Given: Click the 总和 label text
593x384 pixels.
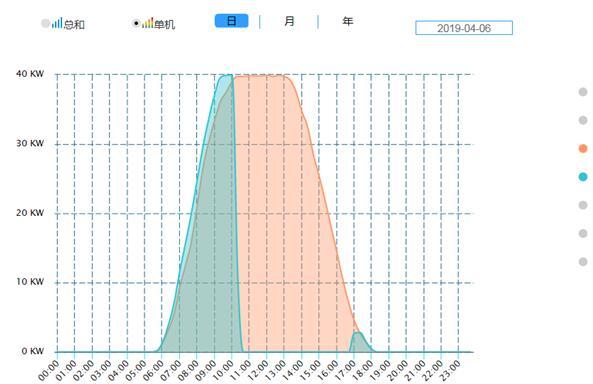Looking at the screenshot, I should [x=74, y=24].
